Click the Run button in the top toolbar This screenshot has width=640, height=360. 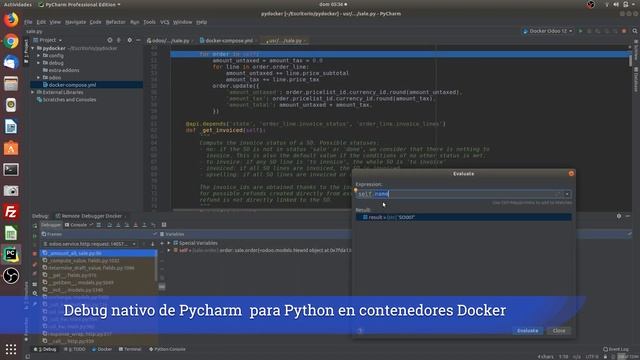coord(580,31)
